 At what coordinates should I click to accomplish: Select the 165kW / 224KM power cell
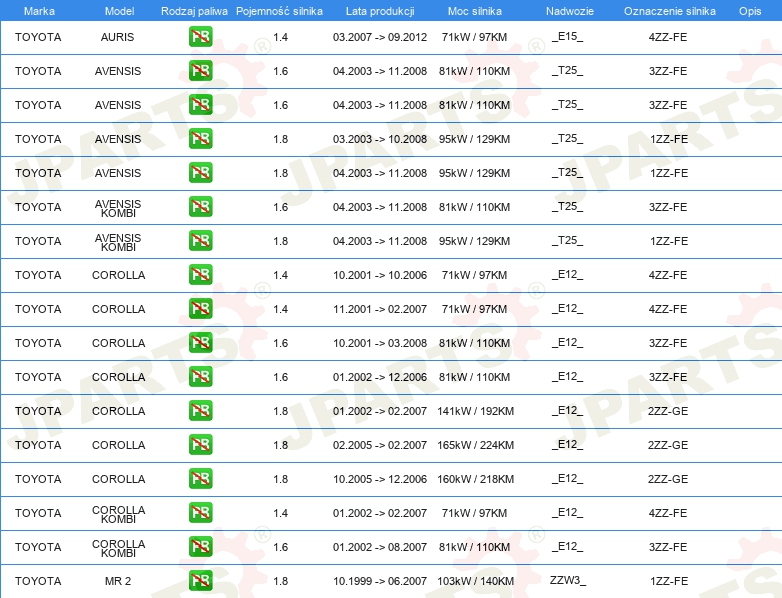coord(475,445)
